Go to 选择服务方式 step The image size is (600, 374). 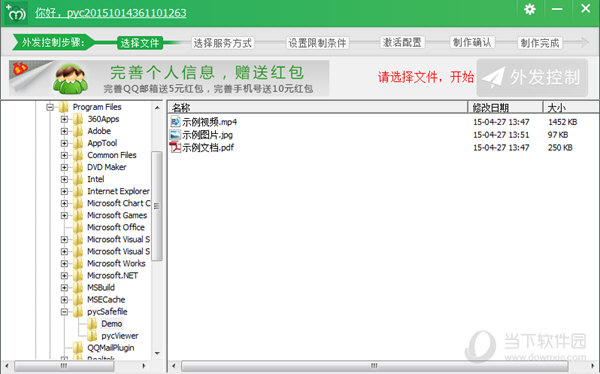point(223,43)
